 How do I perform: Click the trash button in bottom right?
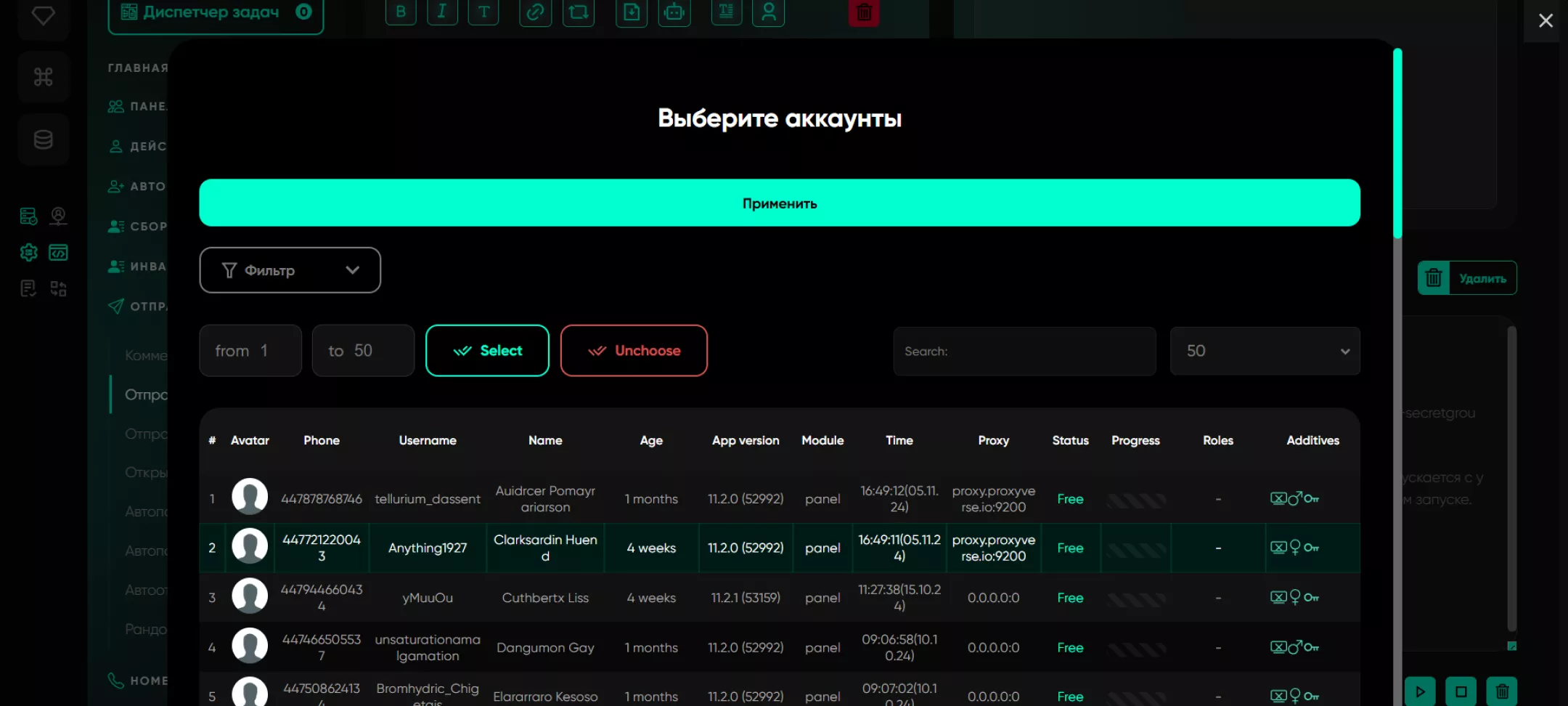tap(1502, 691)
